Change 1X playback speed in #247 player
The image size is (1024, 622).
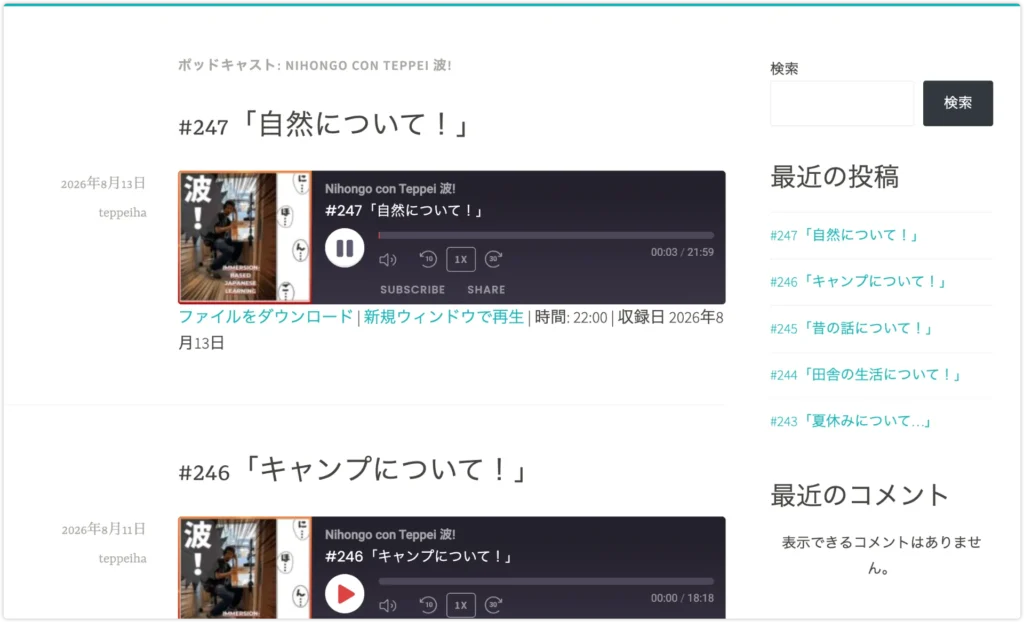(460, 259)
